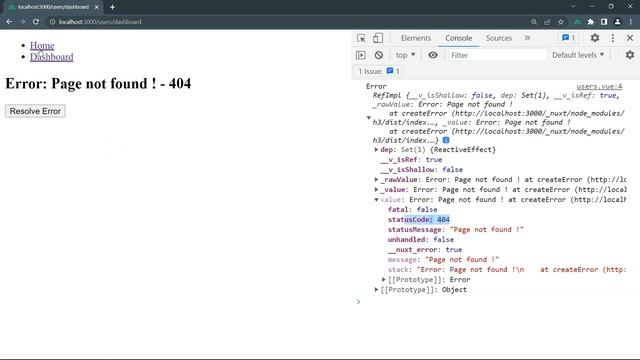Open the tab search chevron
The width and height of the screenshot is (640, 360).
[x=573, y=6]
